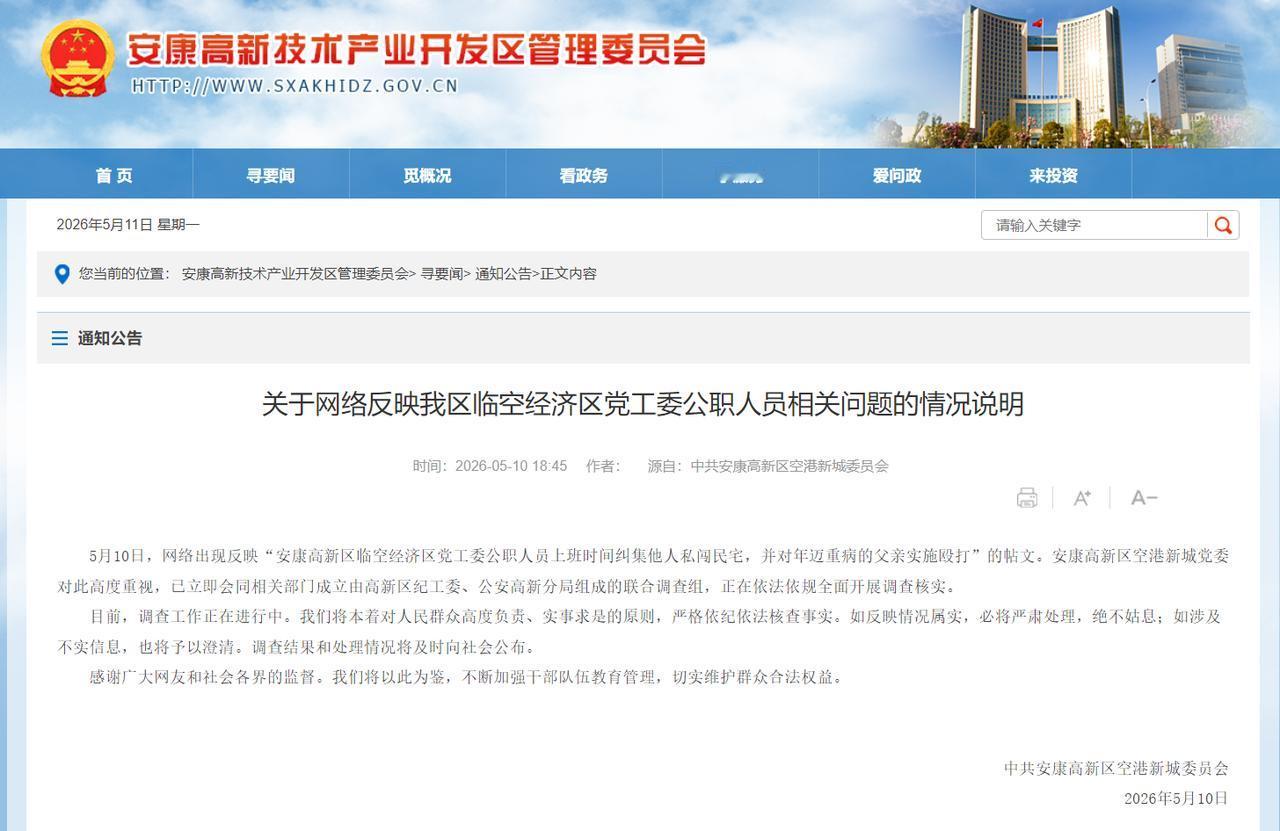
Task: Open the 览概况 navigation tab
Action: [x=427, y=175]
